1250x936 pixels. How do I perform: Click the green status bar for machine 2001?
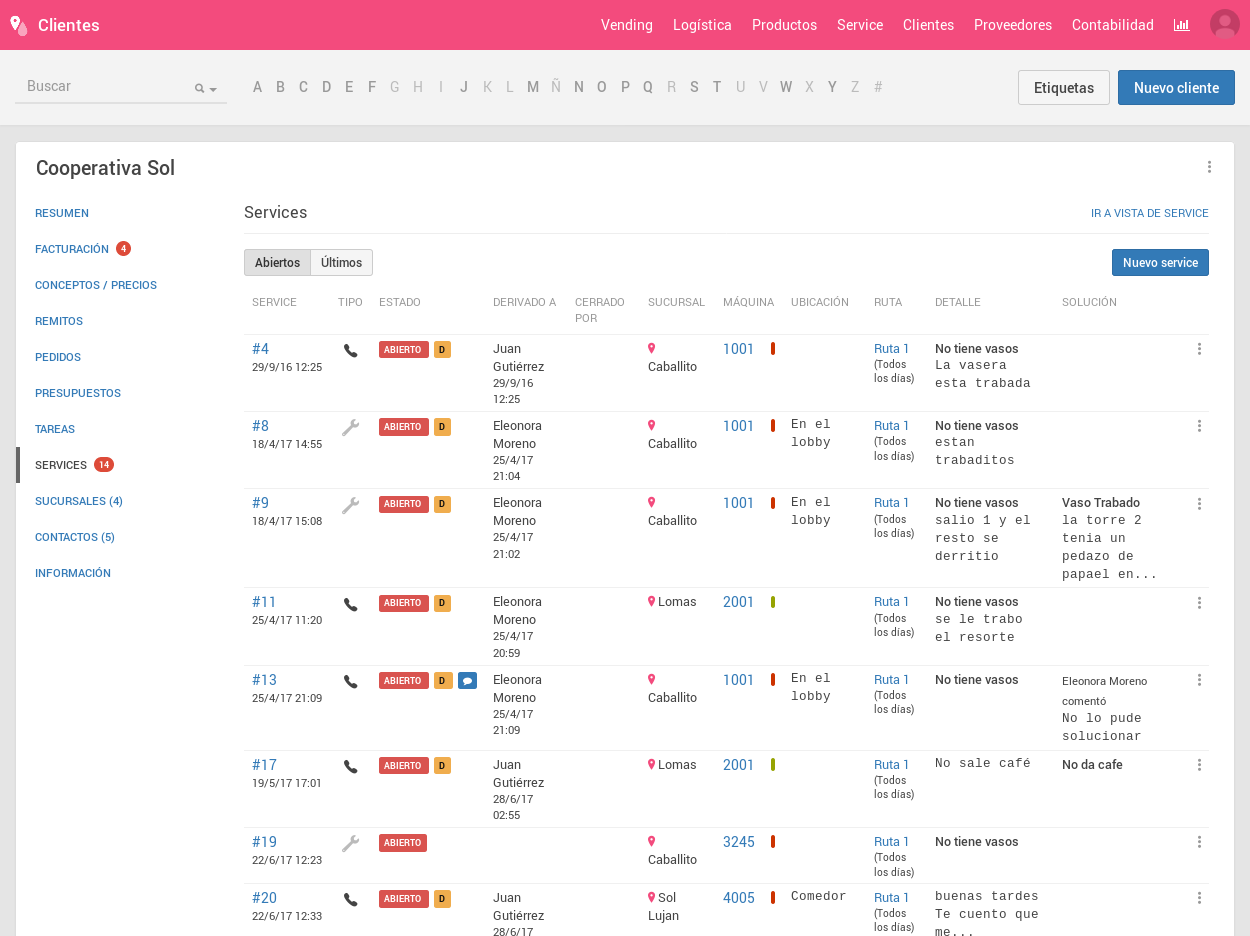tap(773, 602)
